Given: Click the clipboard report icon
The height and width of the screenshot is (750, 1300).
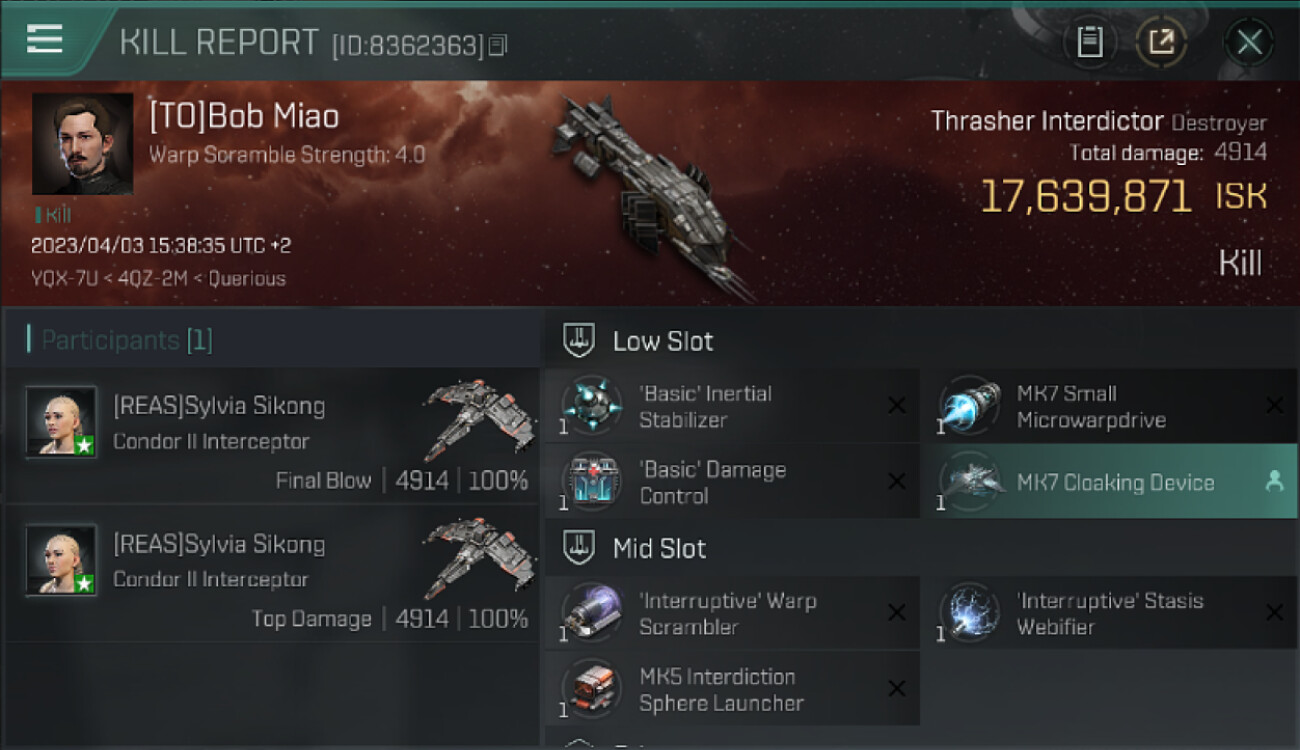Looking at the screenshot, I should pos(1089,42).
